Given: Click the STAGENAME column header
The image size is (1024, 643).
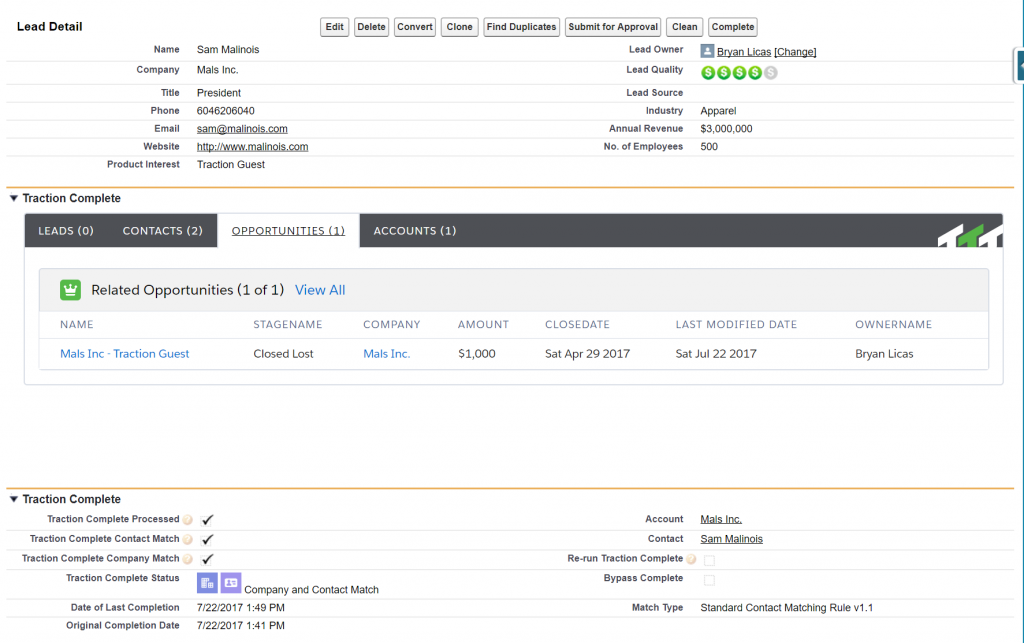Looking at the screenshot, I should click(288, 324).
